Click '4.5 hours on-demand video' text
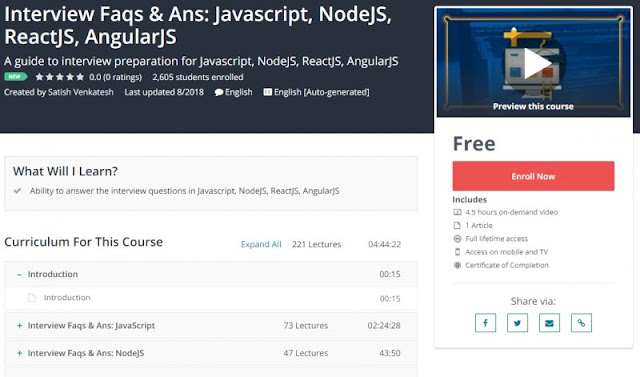 [511, 212]
